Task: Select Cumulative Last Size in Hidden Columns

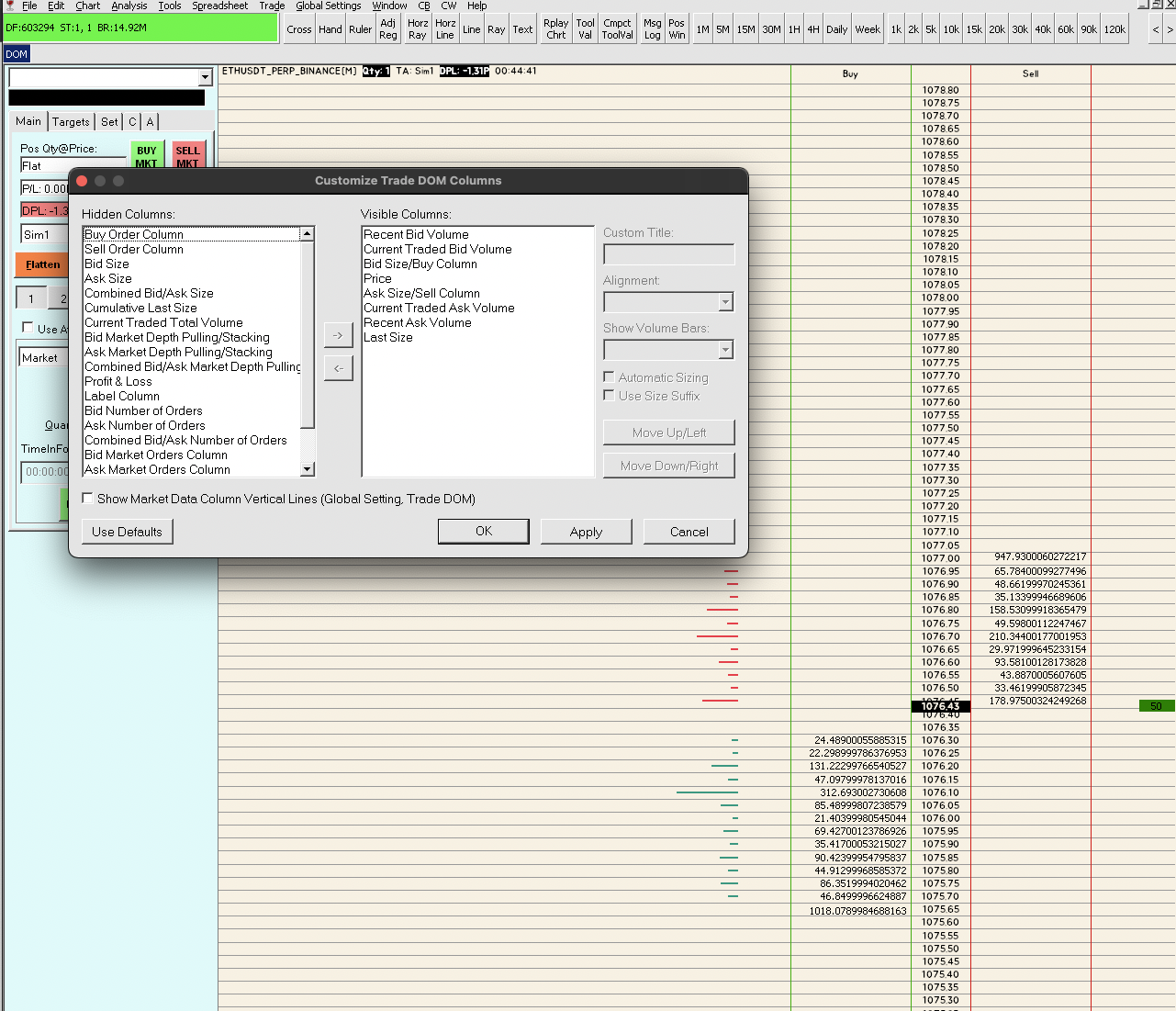Action: [140, 308]
